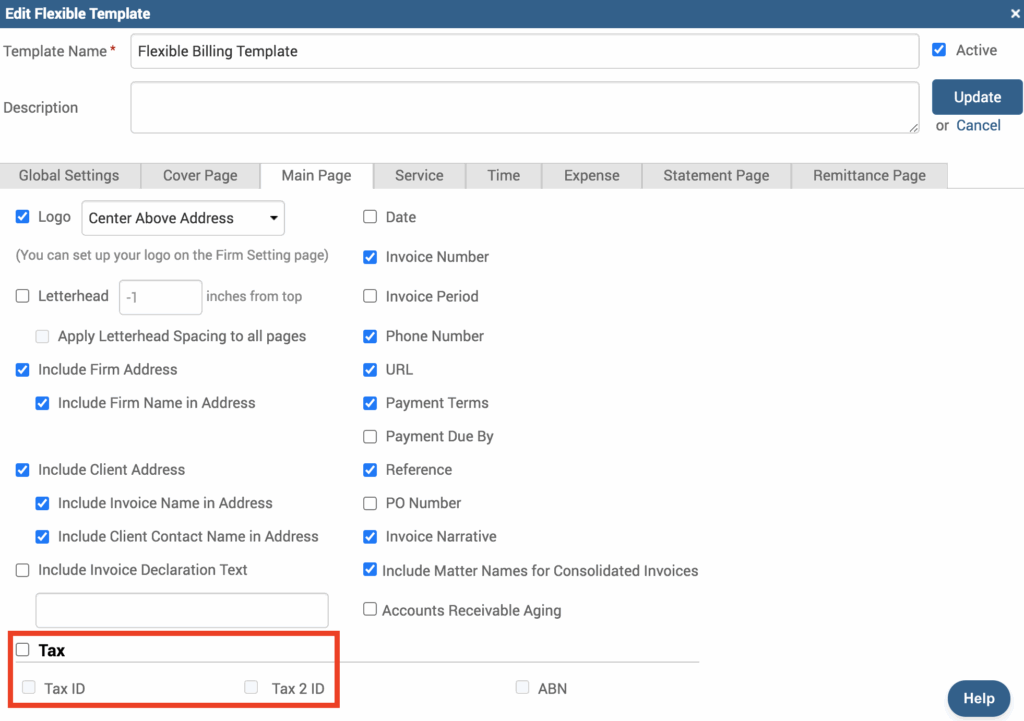Enable the Letterhead checkbox
The height and width of the screenshot is (721, 1024).
(23, 296)
